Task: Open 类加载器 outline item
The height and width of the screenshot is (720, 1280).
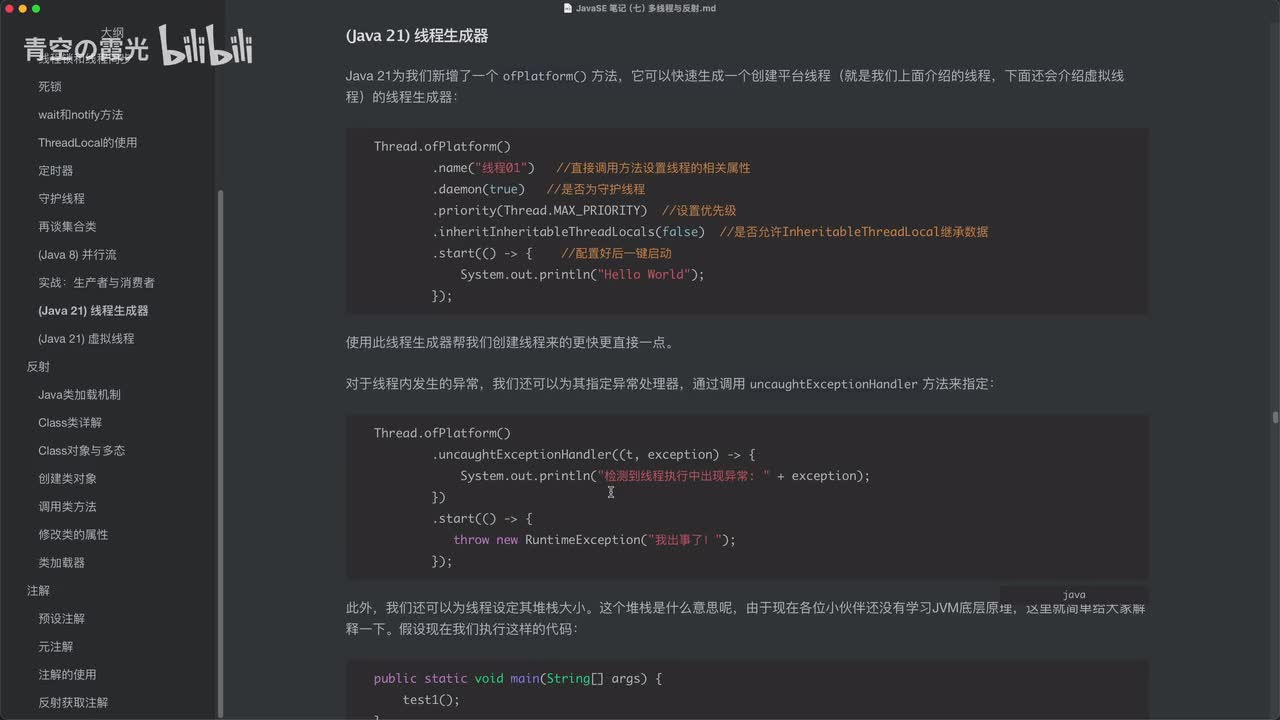Action: (62, 563)
